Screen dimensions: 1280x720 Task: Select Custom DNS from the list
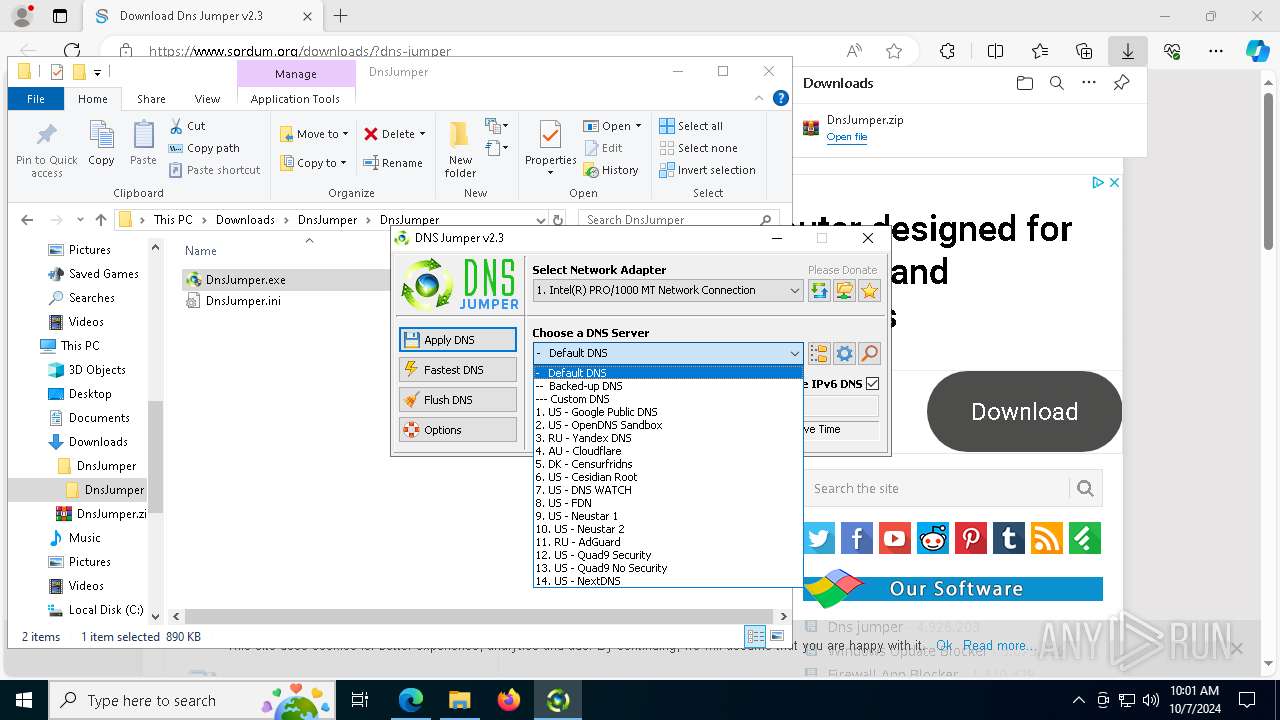[668, 399]
